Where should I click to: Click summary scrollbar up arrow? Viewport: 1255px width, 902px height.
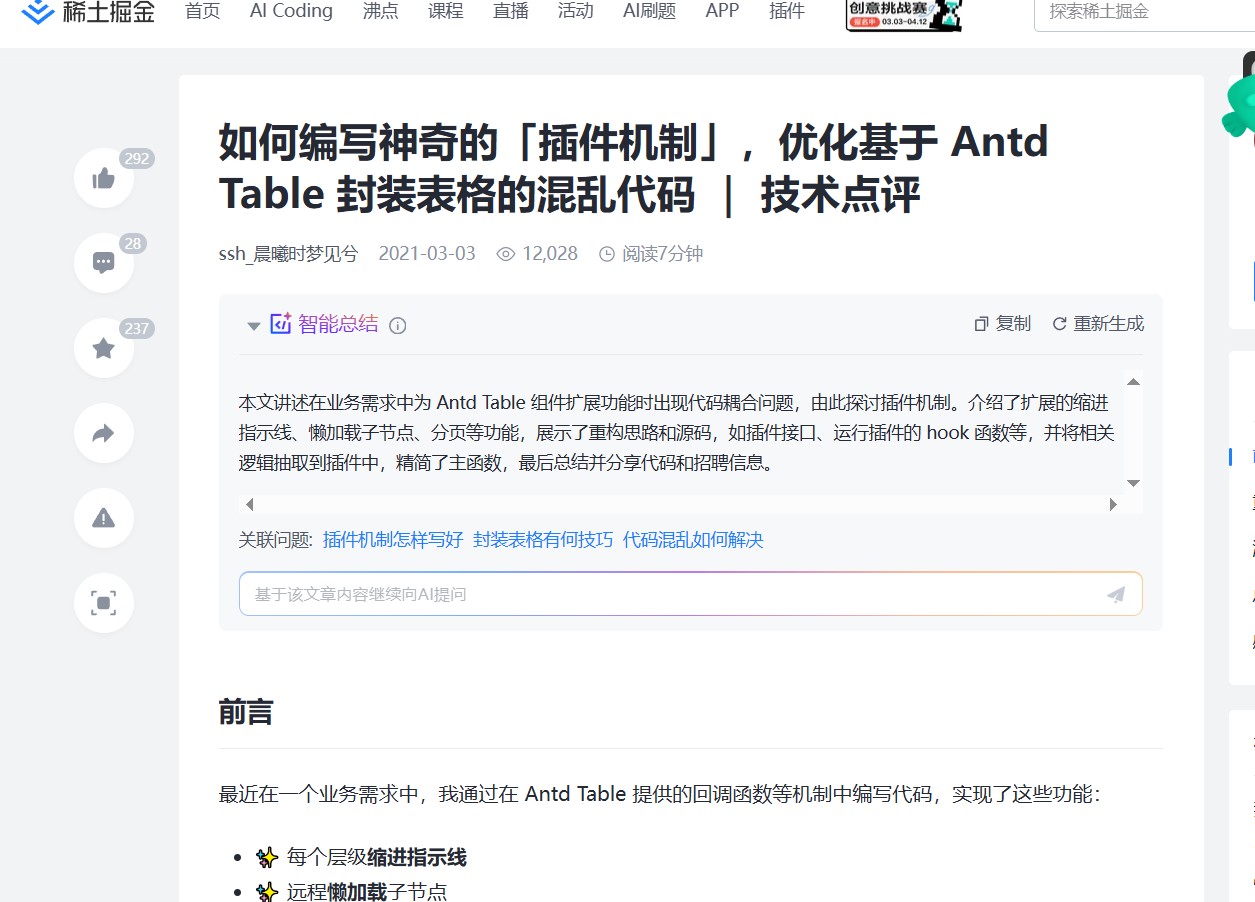pyautogui.click(x=1133, y=381)
